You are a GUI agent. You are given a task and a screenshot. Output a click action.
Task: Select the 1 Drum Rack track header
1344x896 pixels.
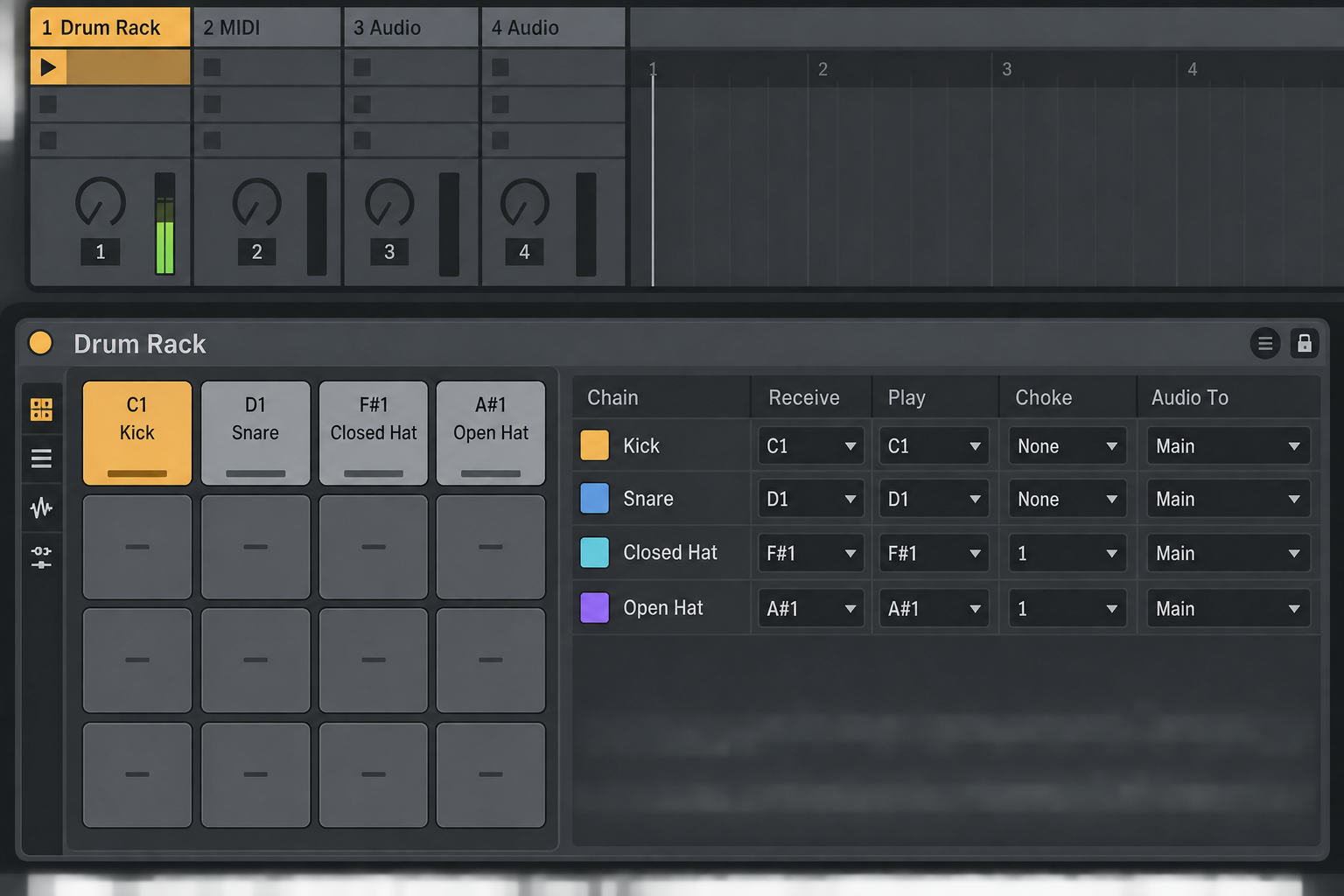point(110,27)
